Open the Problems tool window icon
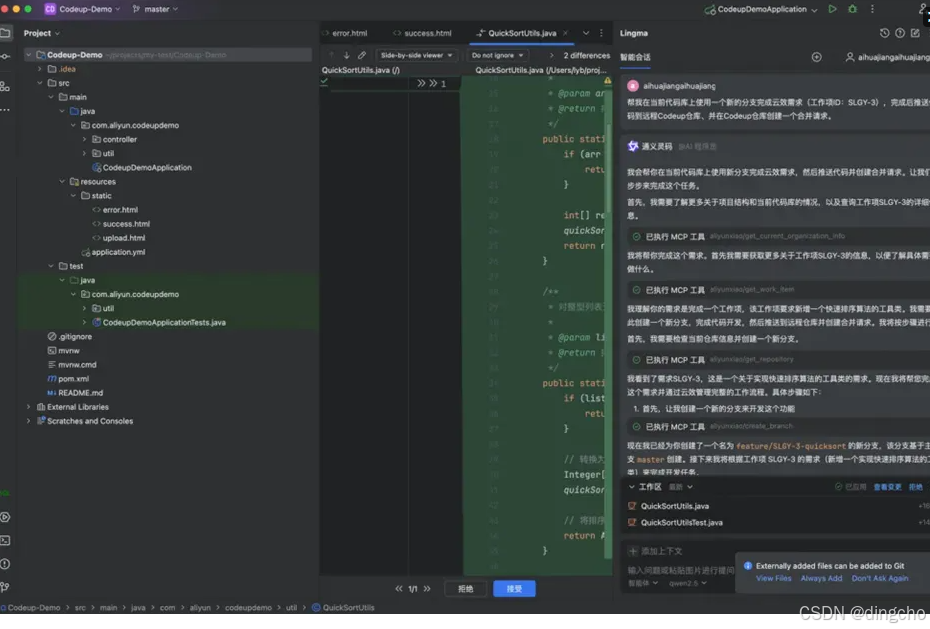 pyautogui.click(x=5, y=564)
